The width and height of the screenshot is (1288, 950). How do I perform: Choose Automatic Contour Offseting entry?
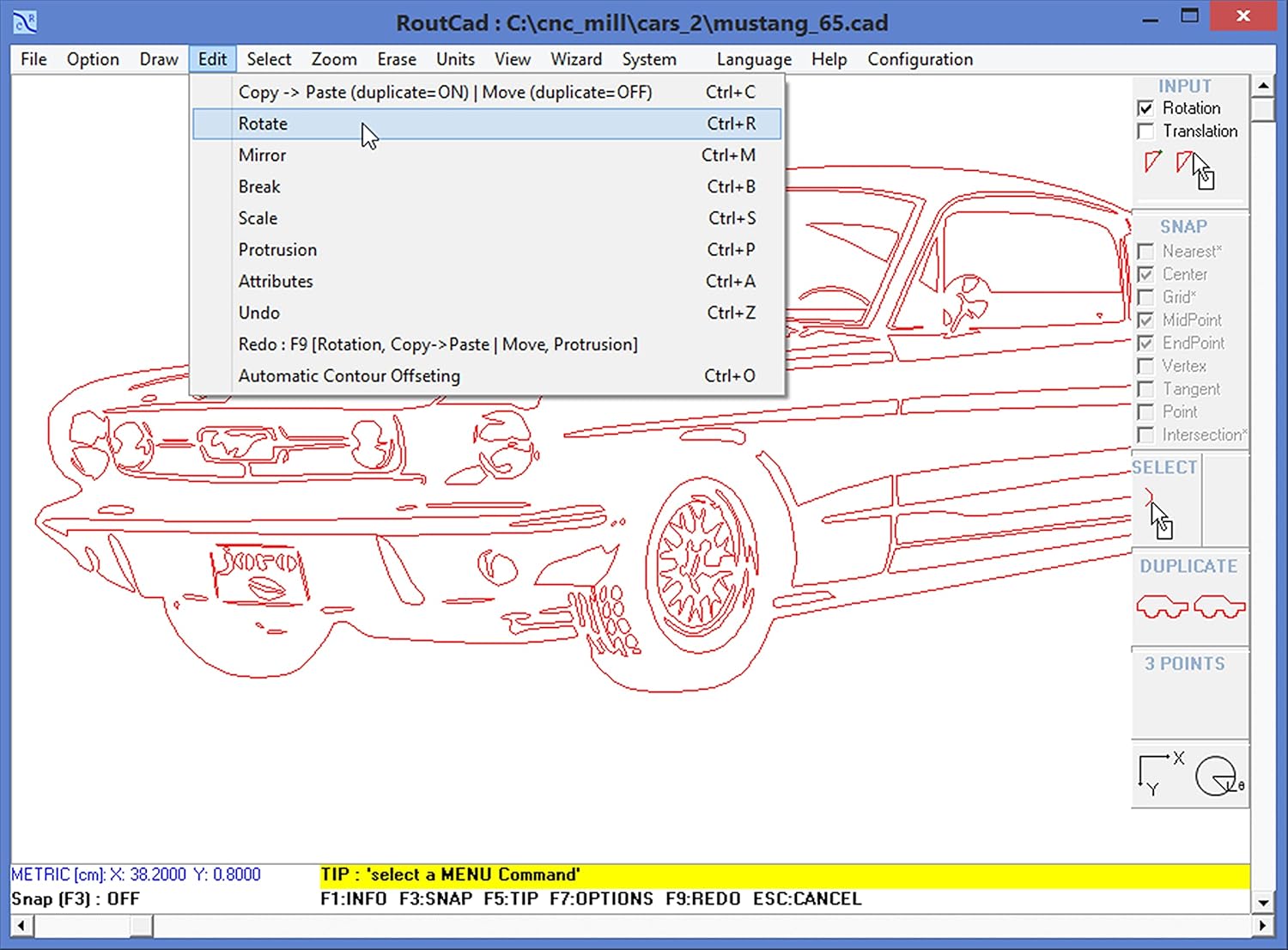pyautogui.click(x=349, y=375)
